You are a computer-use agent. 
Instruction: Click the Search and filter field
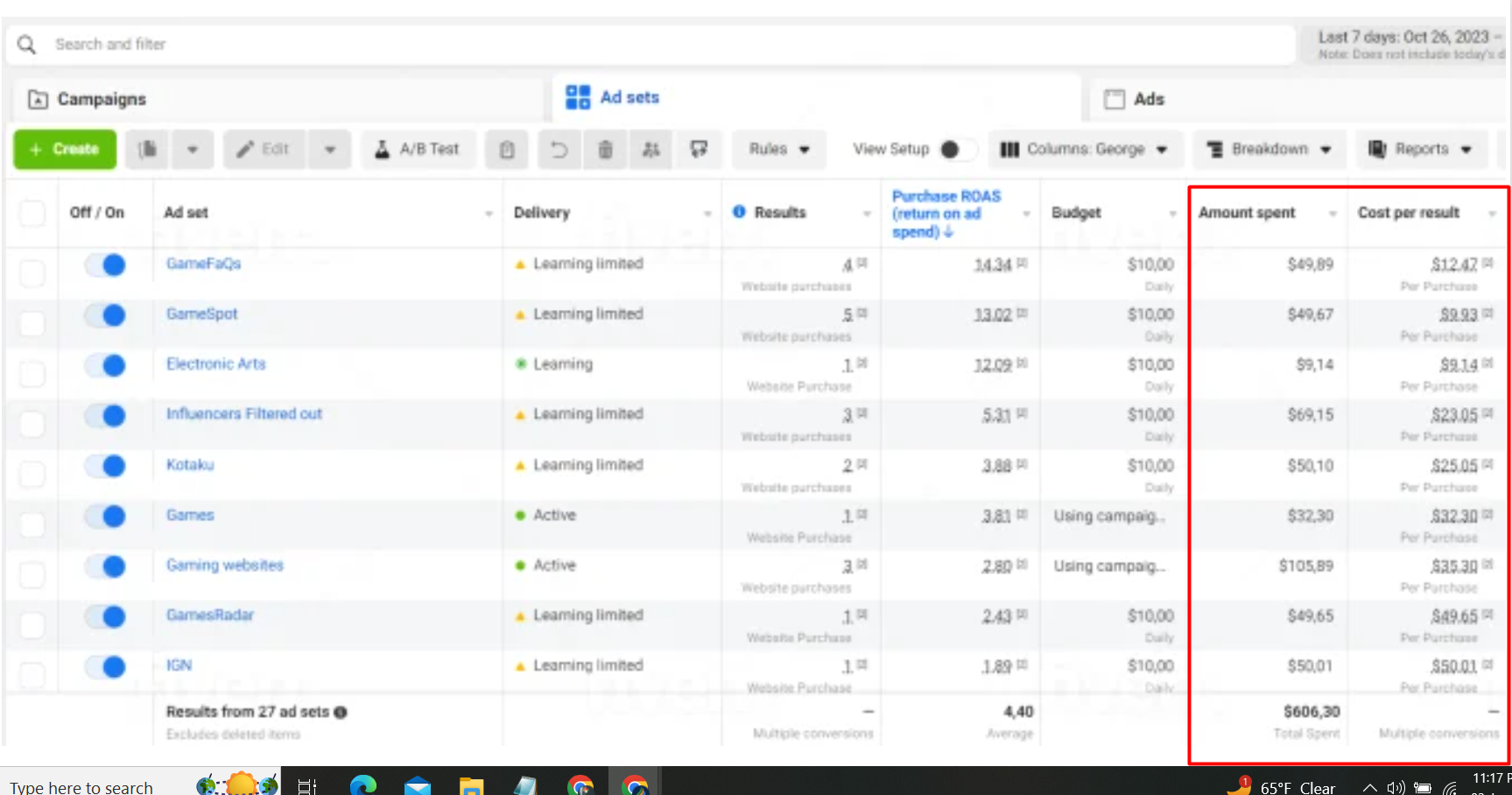tap(613, 45)
